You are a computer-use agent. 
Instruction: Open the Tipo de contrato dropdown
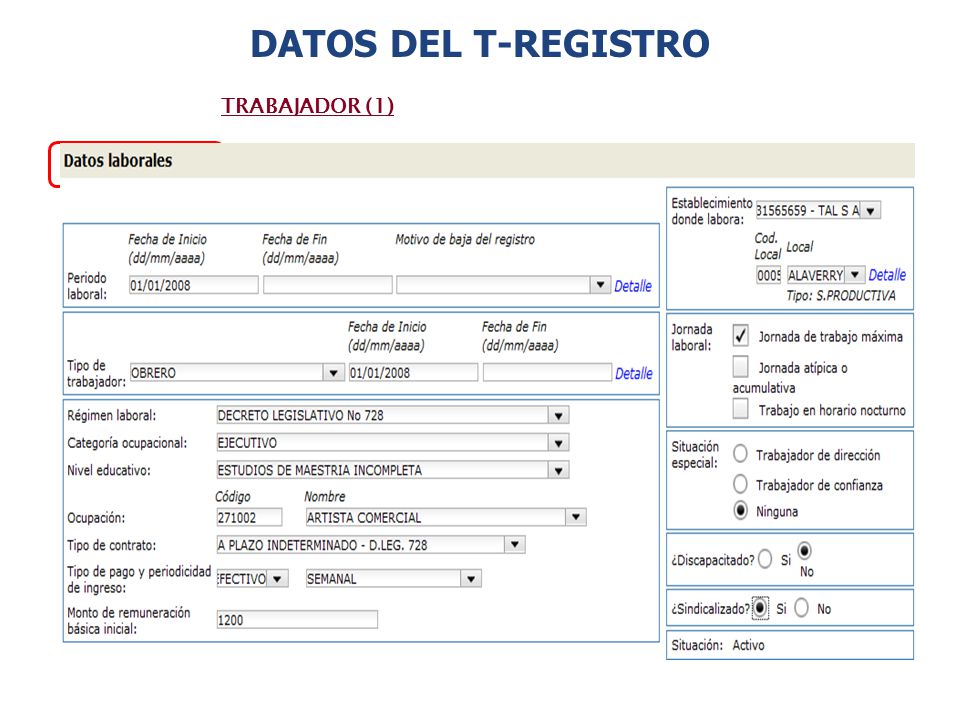(515, 544)
